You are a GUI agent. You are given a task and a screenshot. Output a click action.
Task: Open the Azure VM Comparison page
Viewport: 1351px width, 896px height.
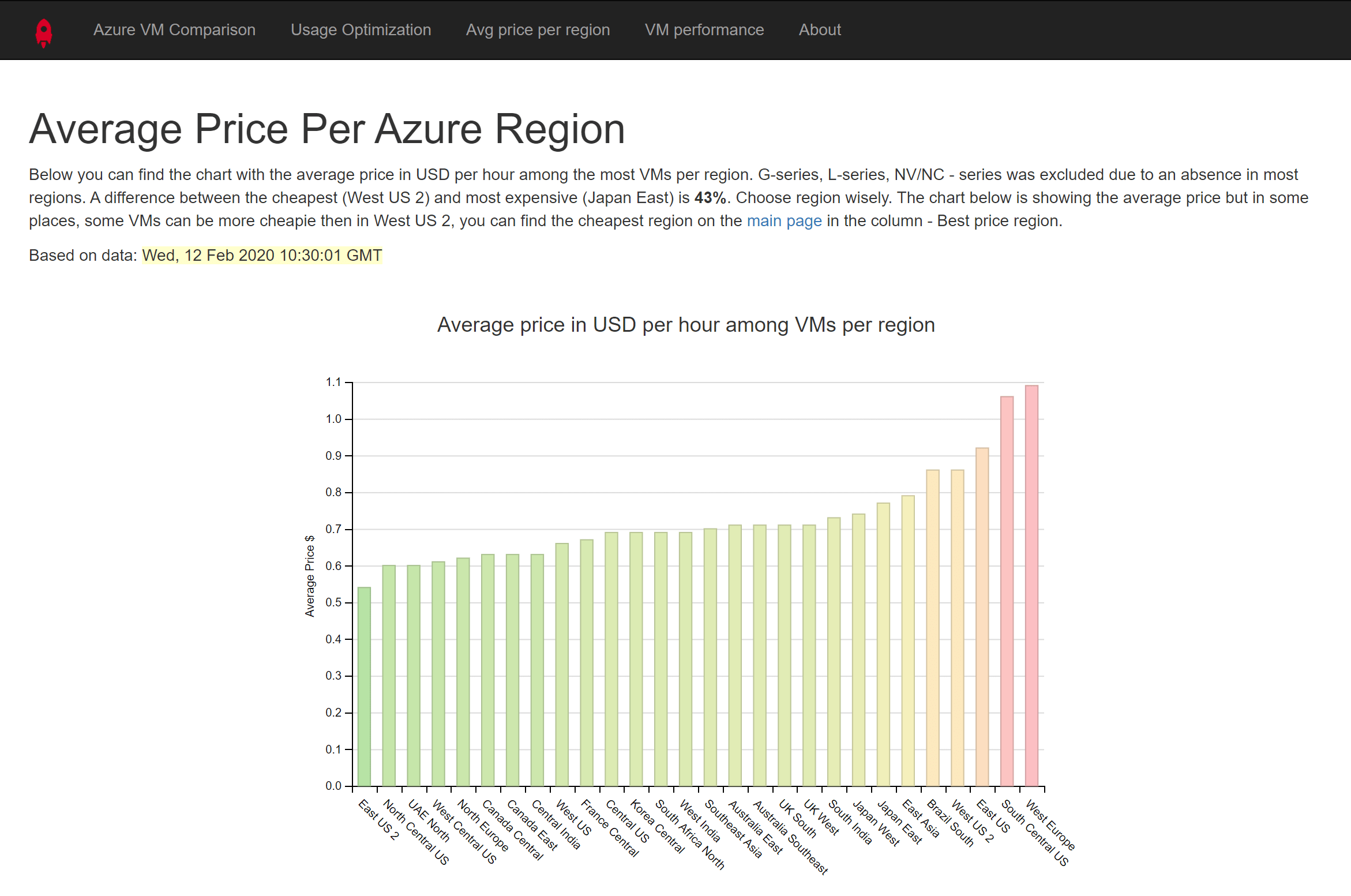(x=174, y=29)
